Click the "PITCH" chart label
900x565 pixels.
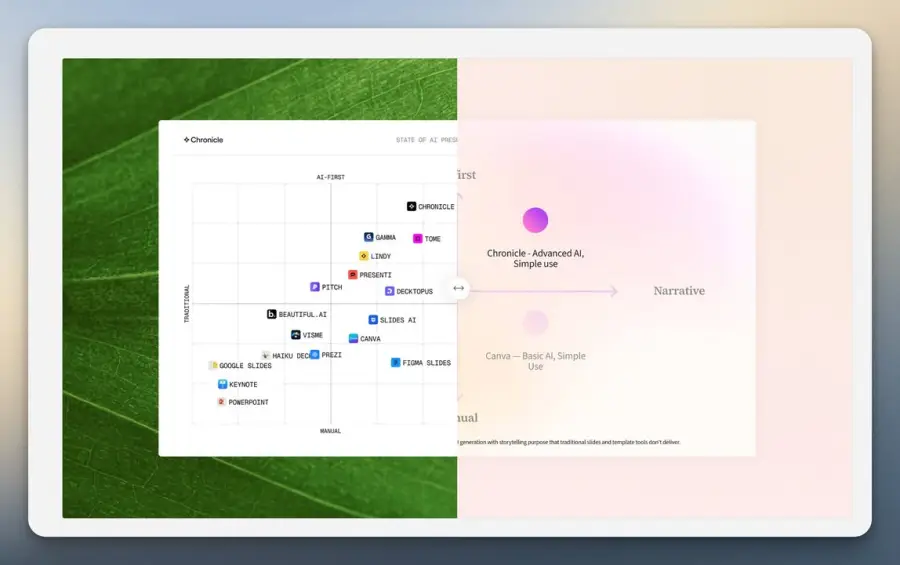coord(332,287)
